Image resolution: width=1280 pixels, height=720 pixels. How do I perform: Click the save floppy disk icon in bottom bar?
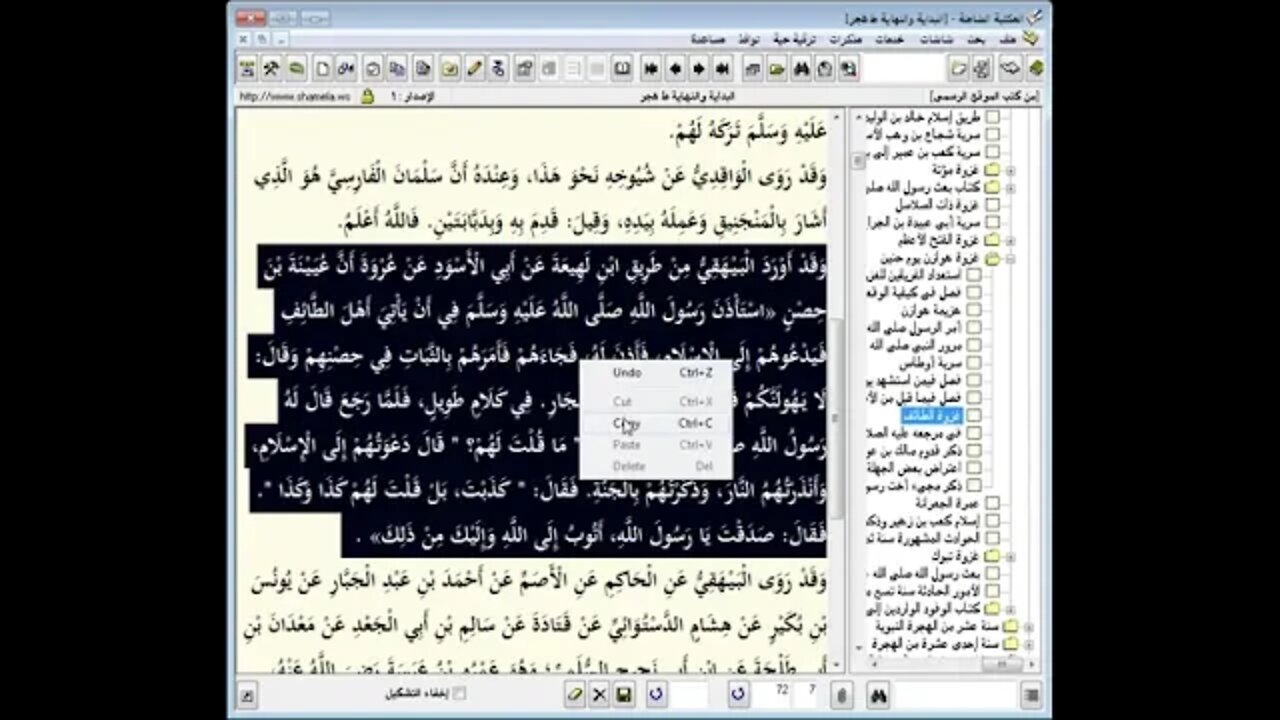pyautogui.click(x=624, y=694)
